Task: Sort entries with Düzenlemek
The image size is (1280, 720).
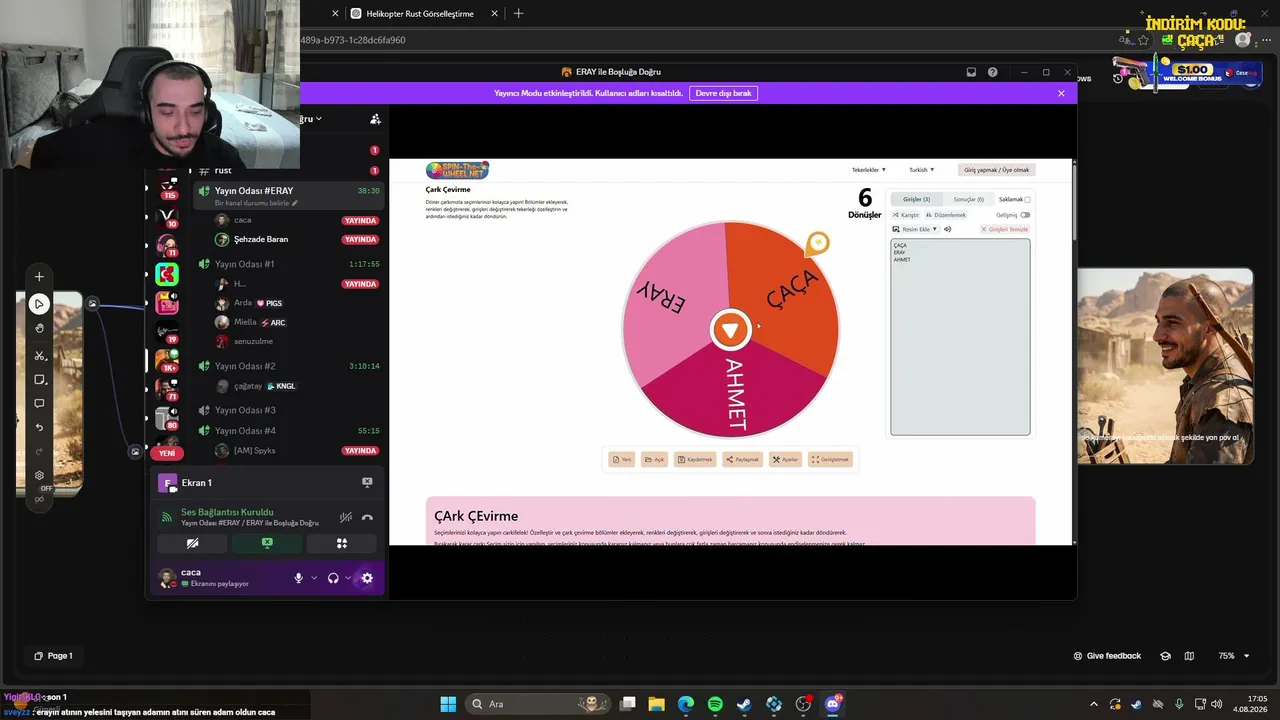Action: pos(946,215)
